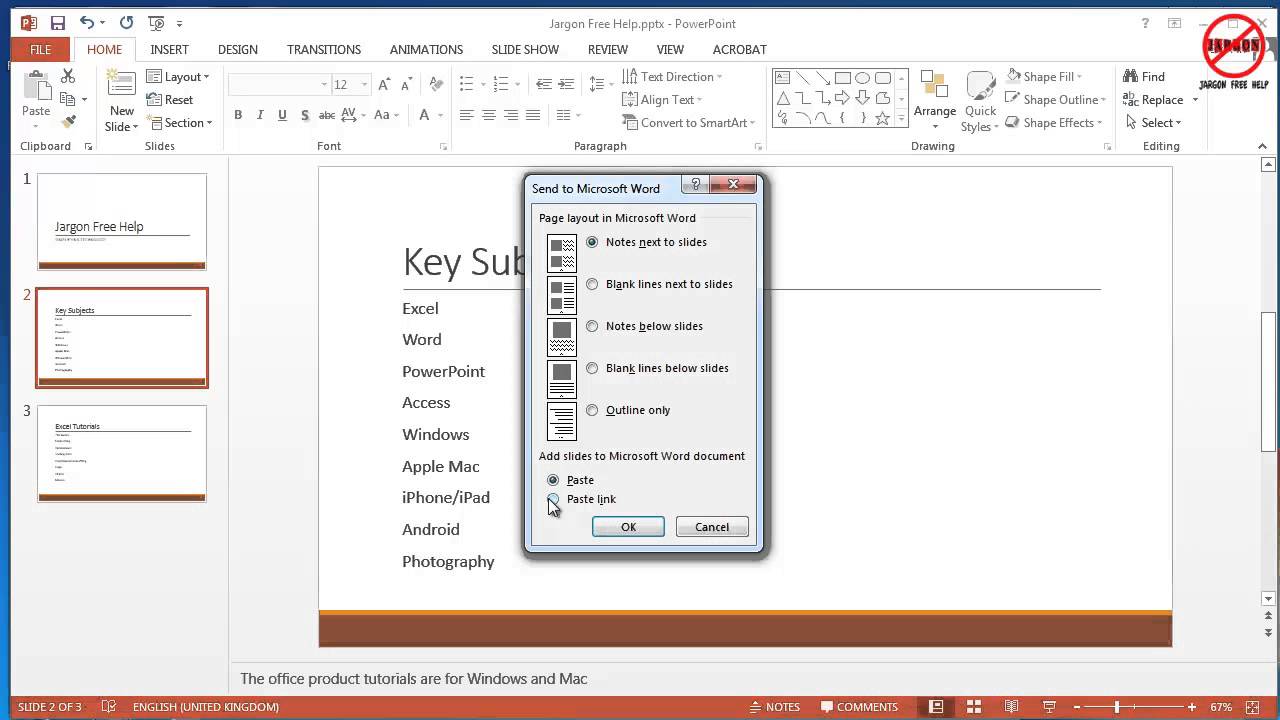Click the zoom out minus button

(x=1077, y=707)
